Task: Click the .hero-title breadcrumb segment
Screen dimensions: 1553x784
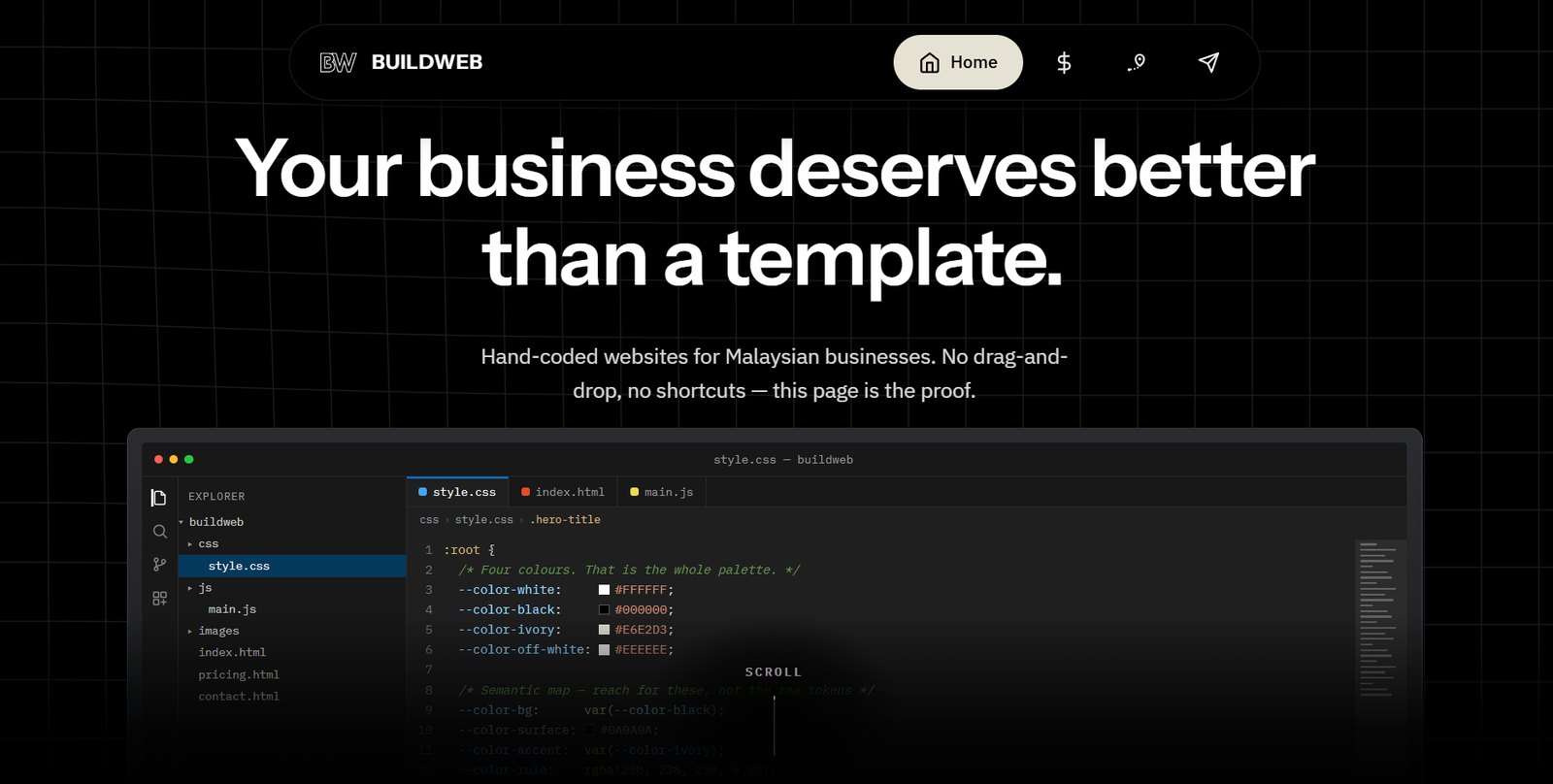Action: (x=565, y=520)
